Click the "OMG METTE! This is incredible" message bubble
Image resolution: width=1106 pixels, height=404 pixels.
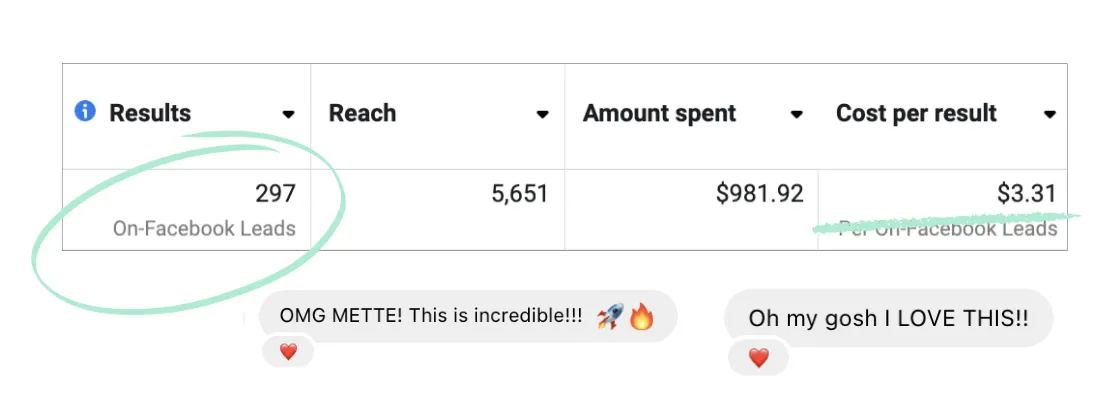[430, 317]
